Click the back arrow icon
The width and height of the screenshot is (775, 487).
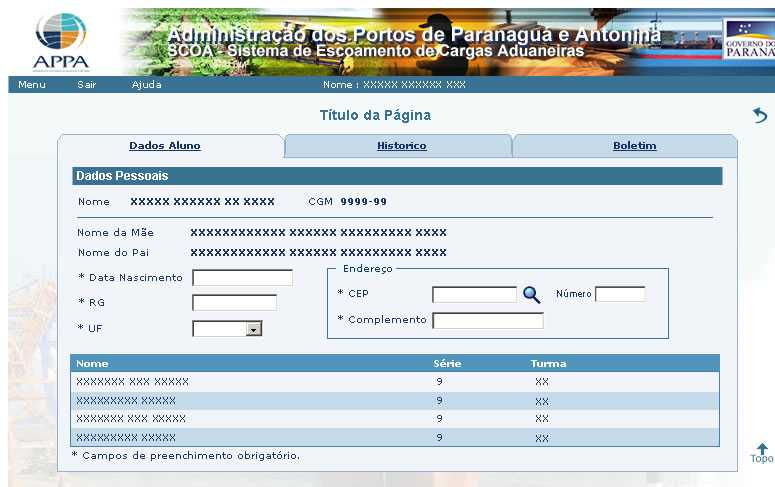760,116
